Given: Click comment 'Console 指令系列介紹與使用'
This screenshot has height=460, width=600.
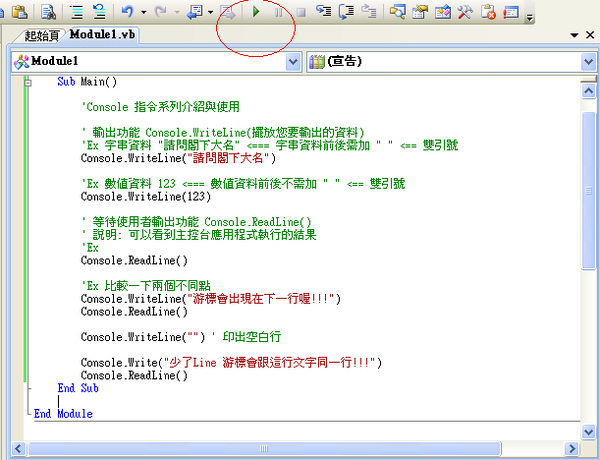Looking at the screenshot, I should click(160, 107).
